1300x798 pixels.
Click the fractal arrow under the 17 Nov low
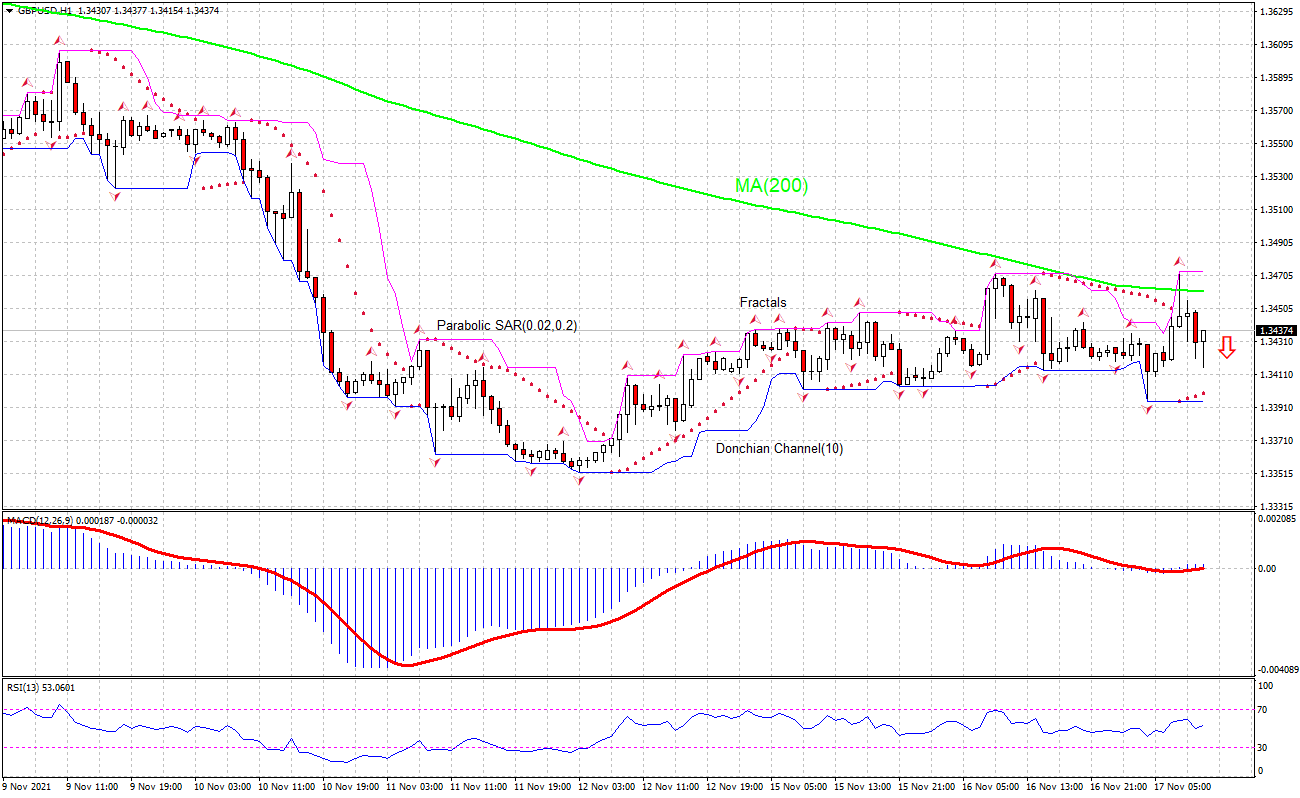[1149, 409]
